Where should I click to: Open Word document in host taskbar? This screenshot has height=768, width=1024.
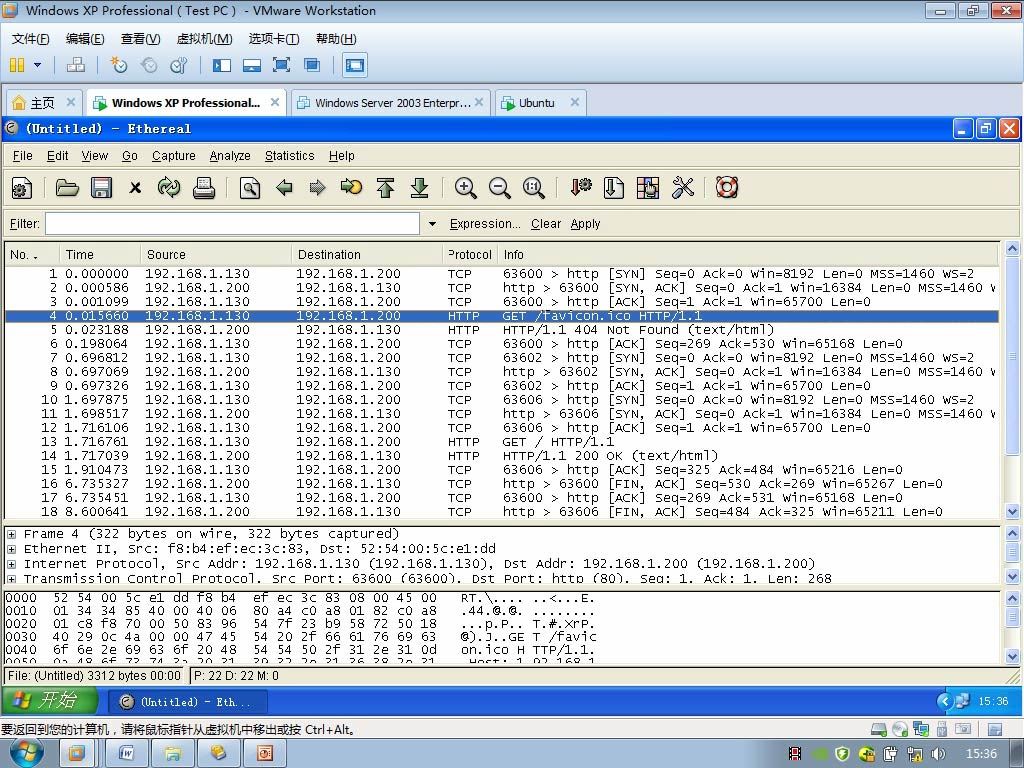[125, 754]
